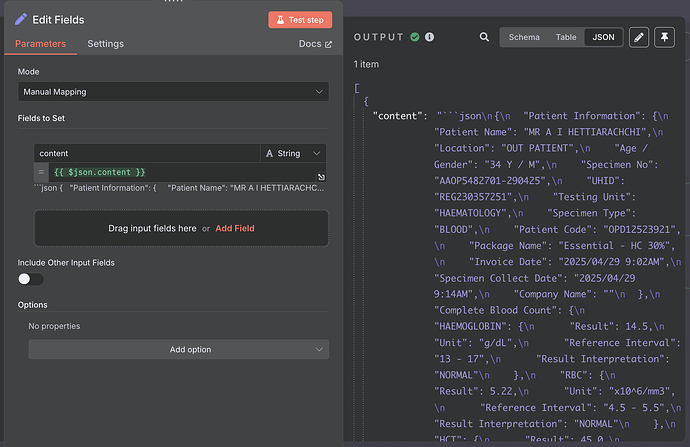Viewport: 690px width, 447px height.
Task: Click the expression equals sign icon
Action: (x=41, y=172)
